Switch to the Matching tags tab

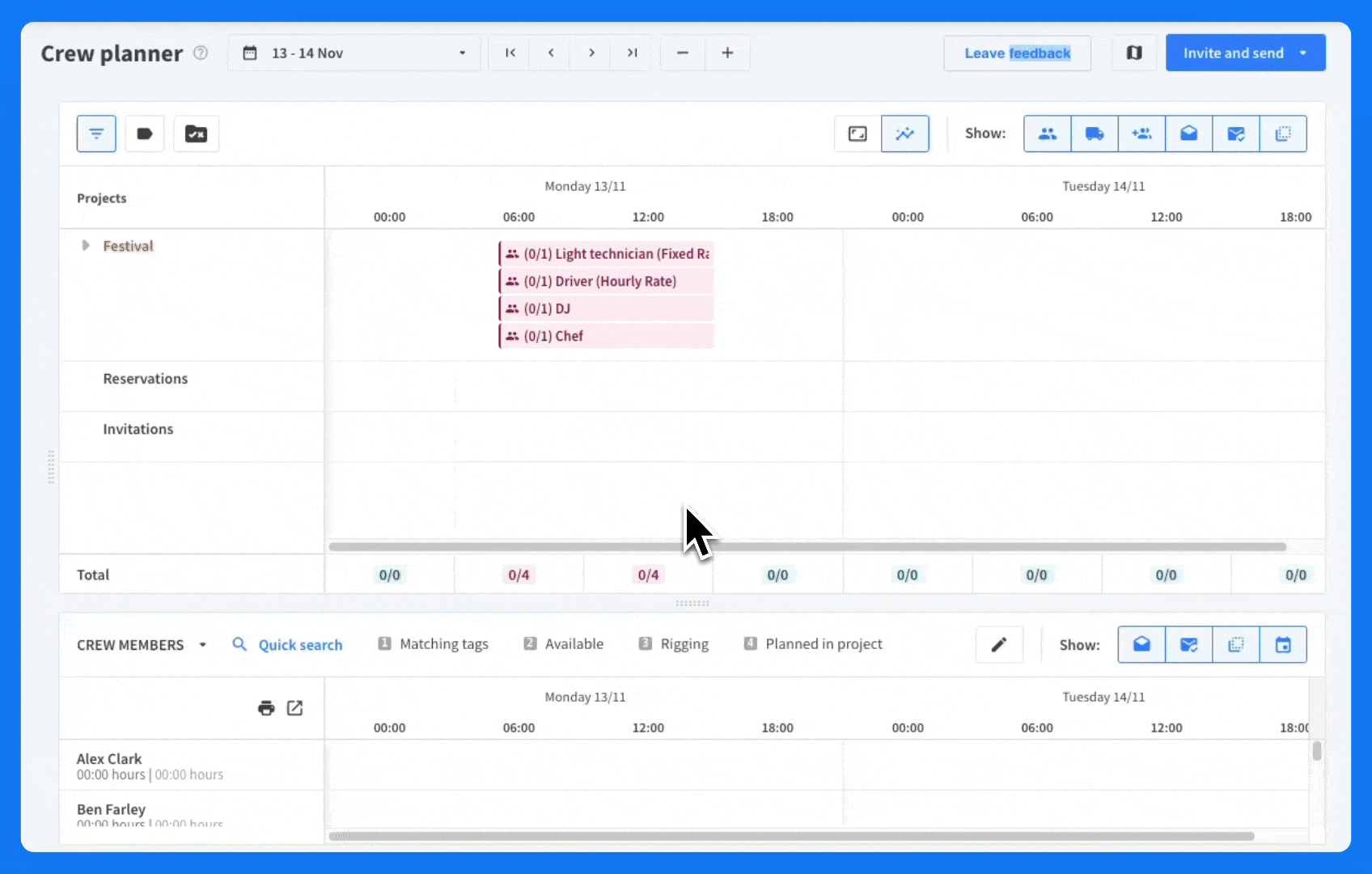(433, 644)
